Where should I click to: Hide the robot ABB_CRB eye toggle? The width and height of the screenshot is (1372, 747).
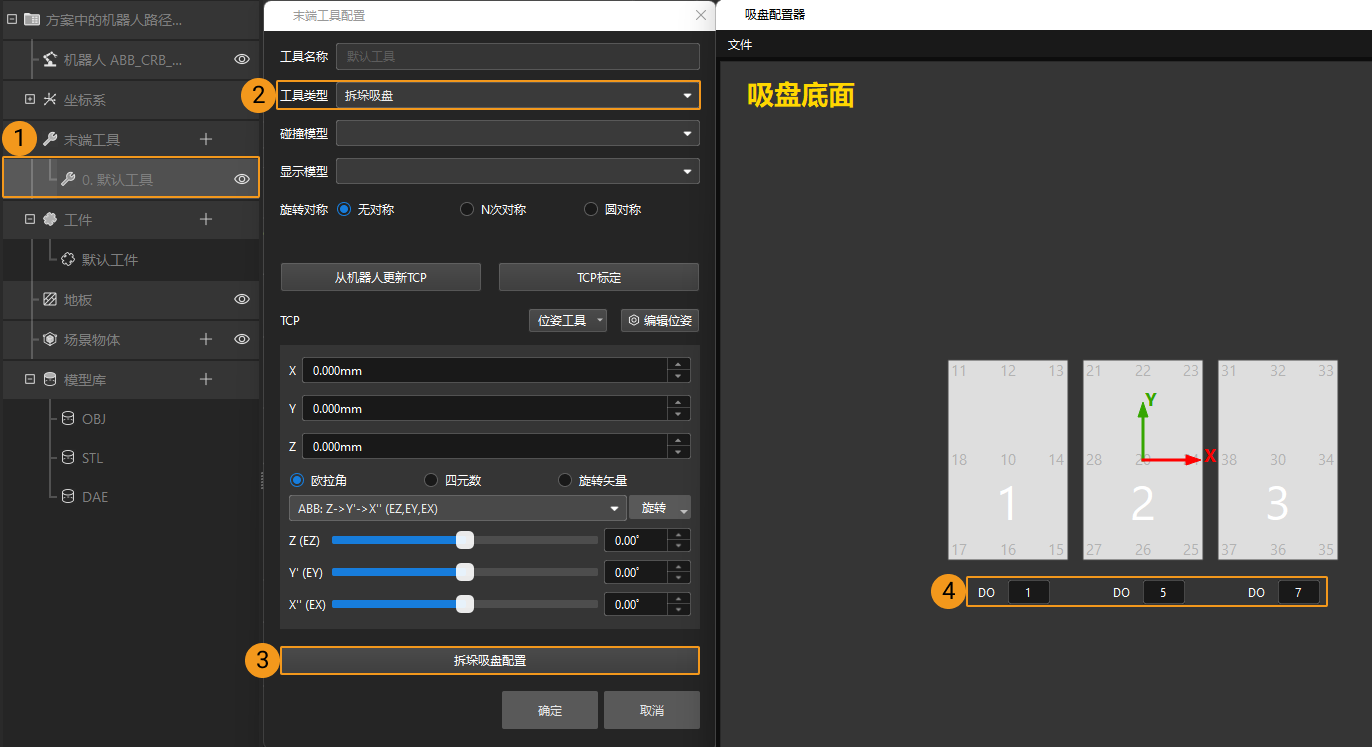pos(241,59)
